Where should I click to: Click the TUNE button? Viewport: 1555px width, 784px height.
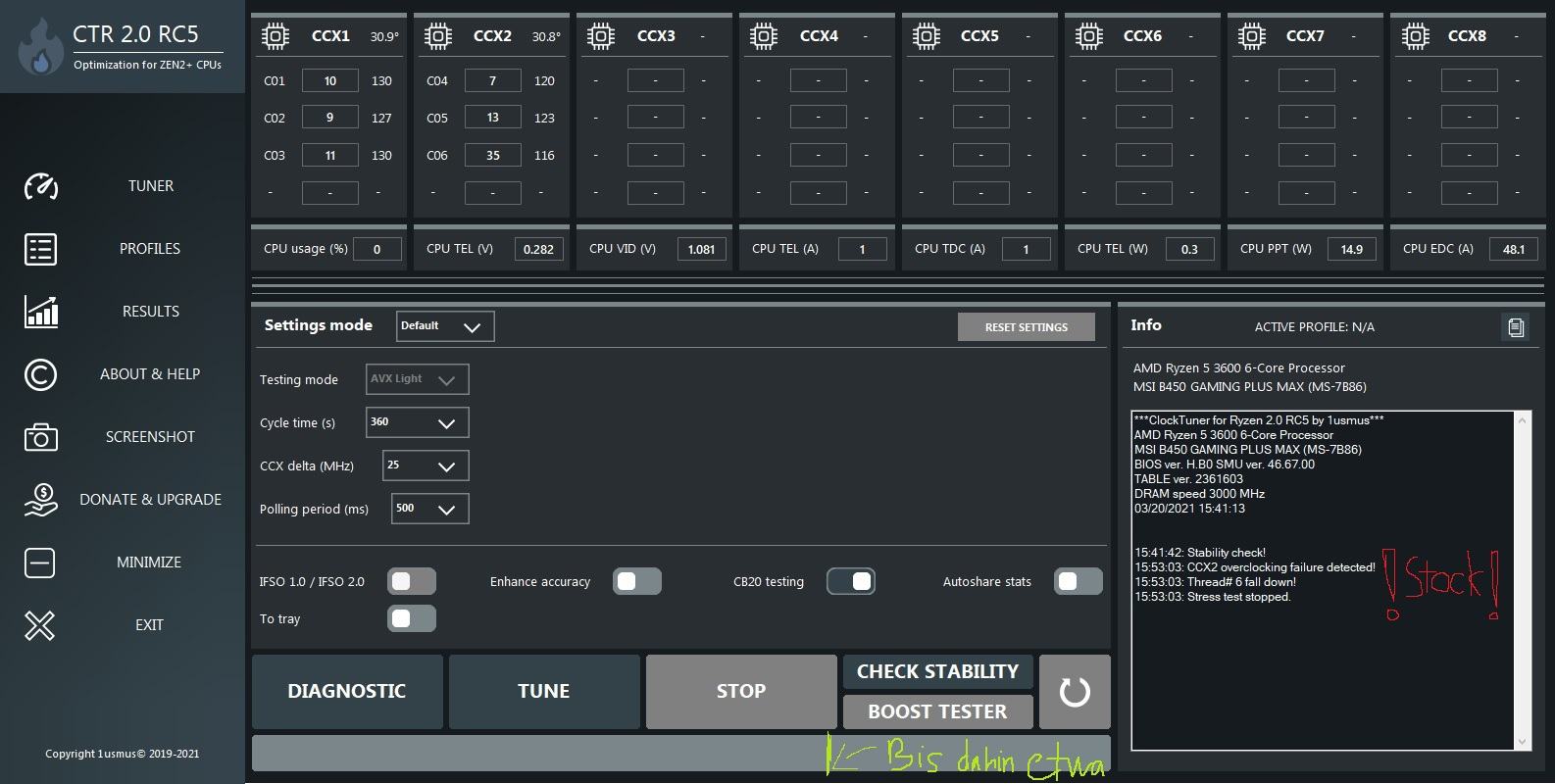pos(544,692)
